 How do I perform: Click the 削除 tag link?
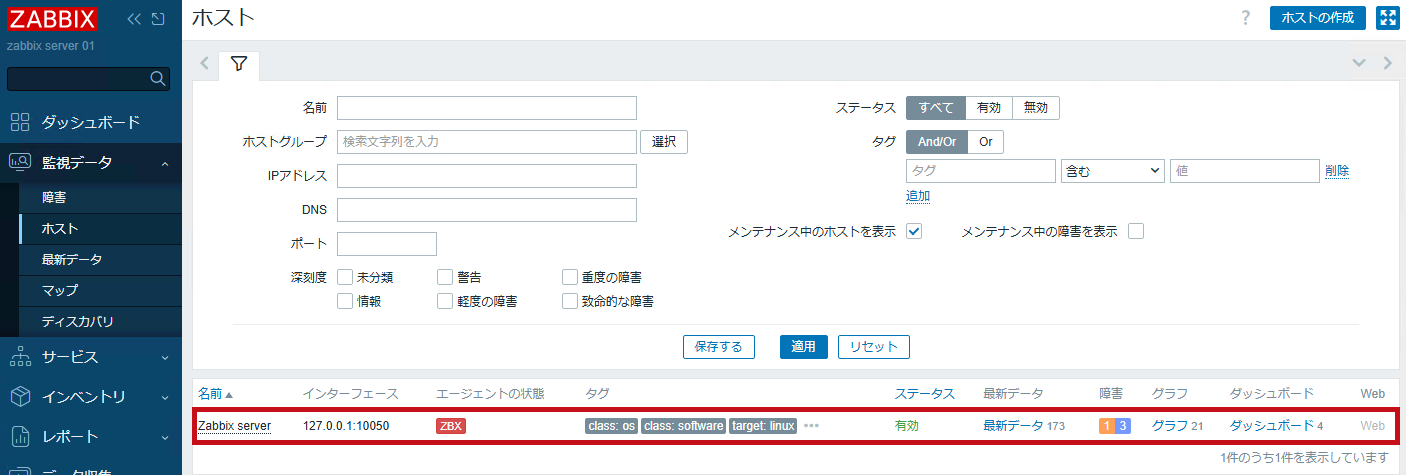(x=1337, y=171)
